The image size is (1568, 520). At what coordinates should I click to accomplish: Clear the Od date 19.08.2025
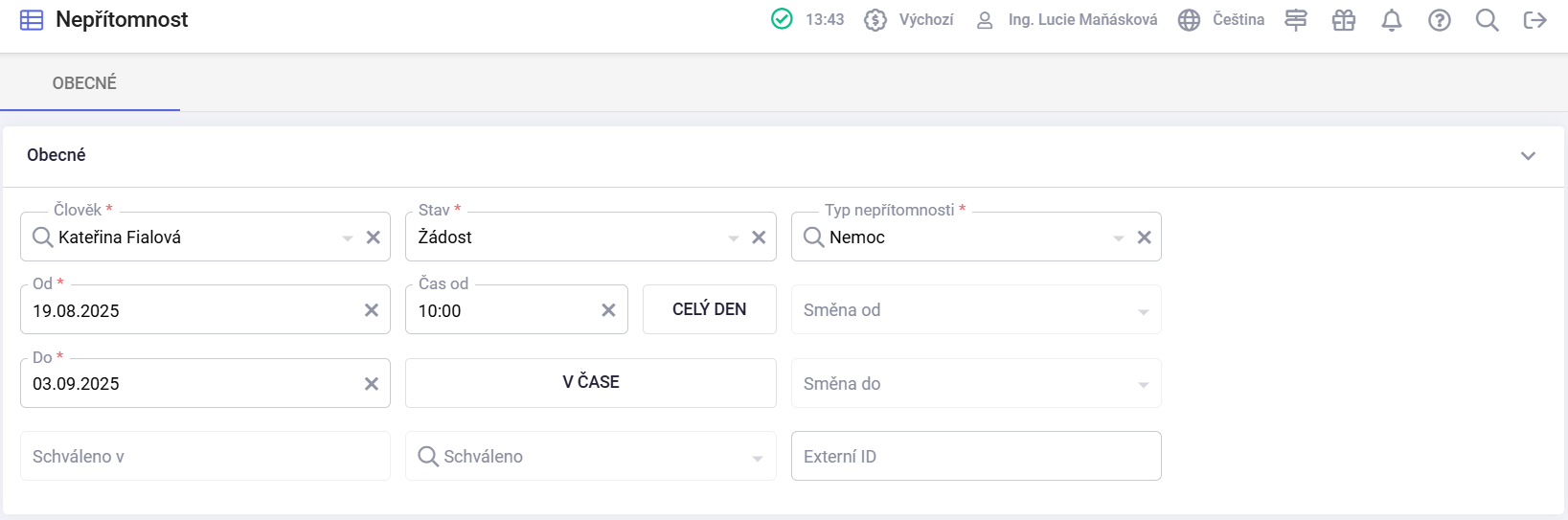coord(372,310)
